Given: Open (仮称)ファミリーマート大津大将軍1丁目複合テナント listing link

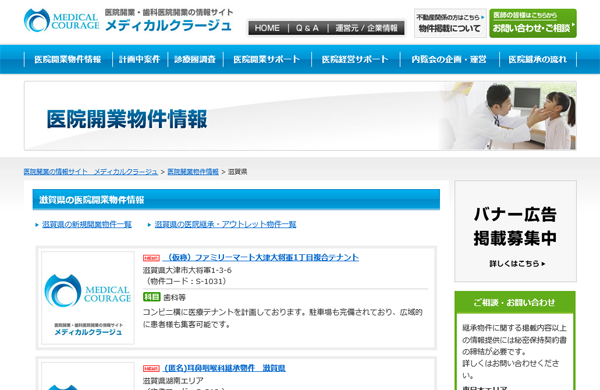Looking at the screenshot, I should coord(261,257).
